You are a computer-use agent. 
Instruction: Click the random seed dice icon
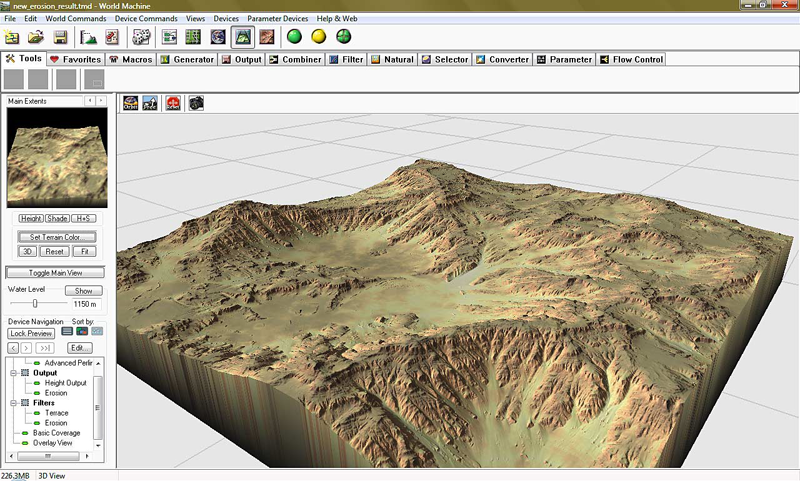(x=141, y=37)
